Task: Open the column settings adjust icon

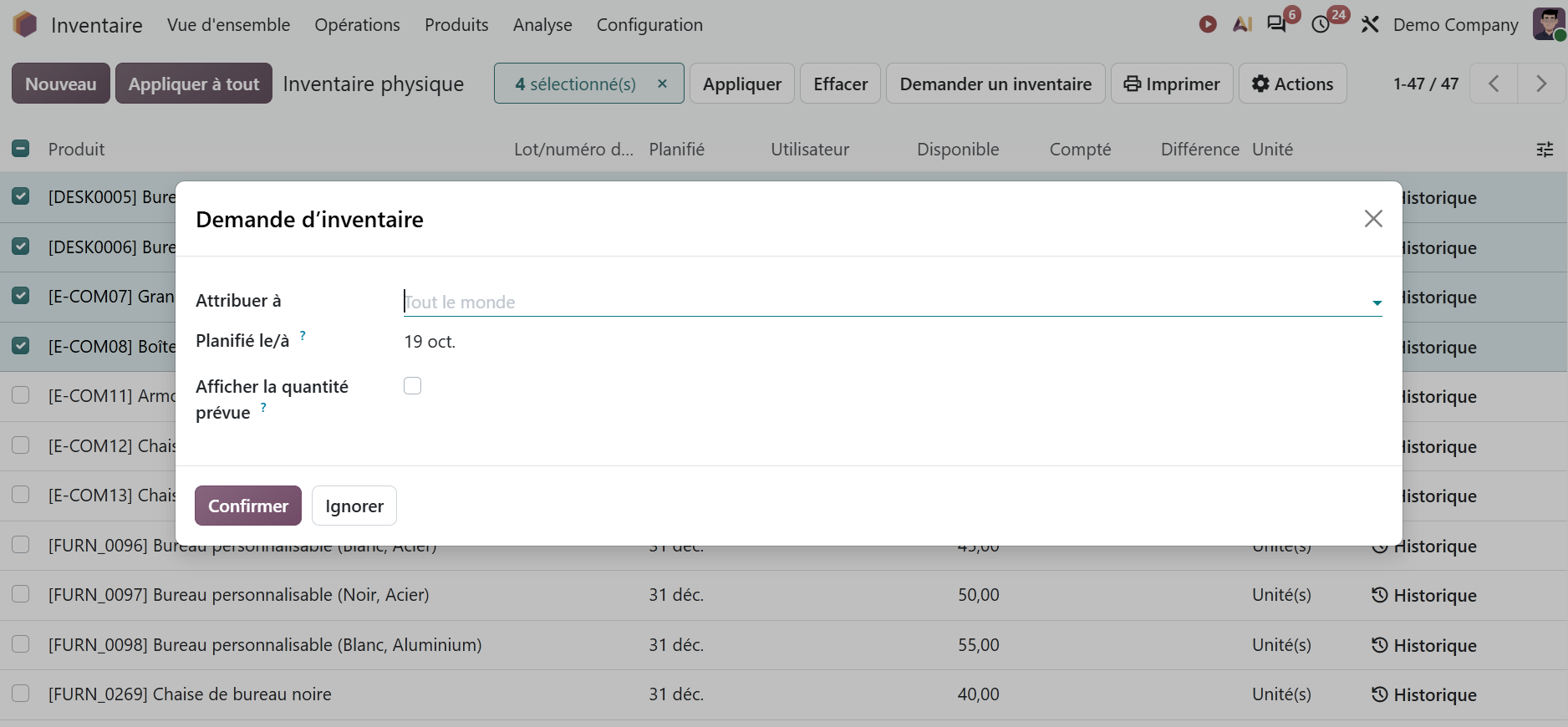Action: pyautogui.click(x=1545, y=150)
